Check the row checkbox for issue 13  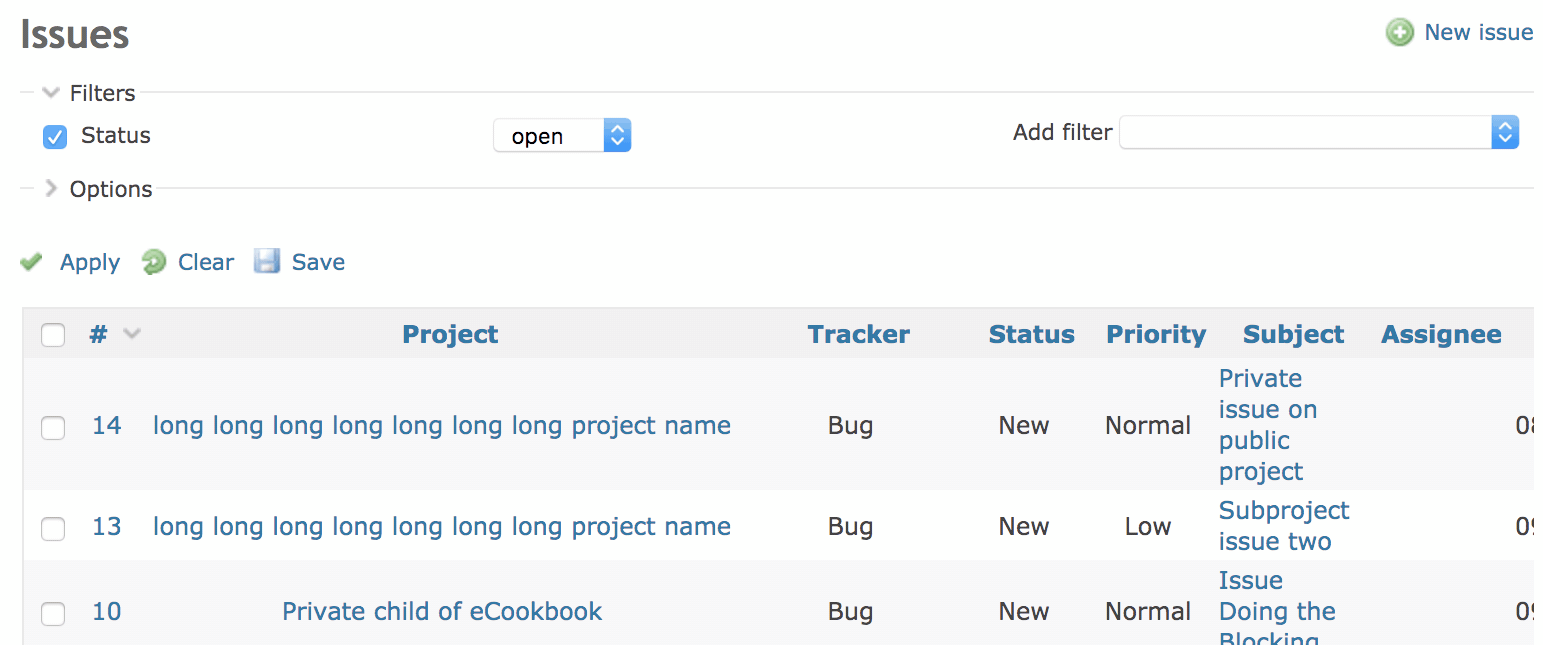(53, 528)
